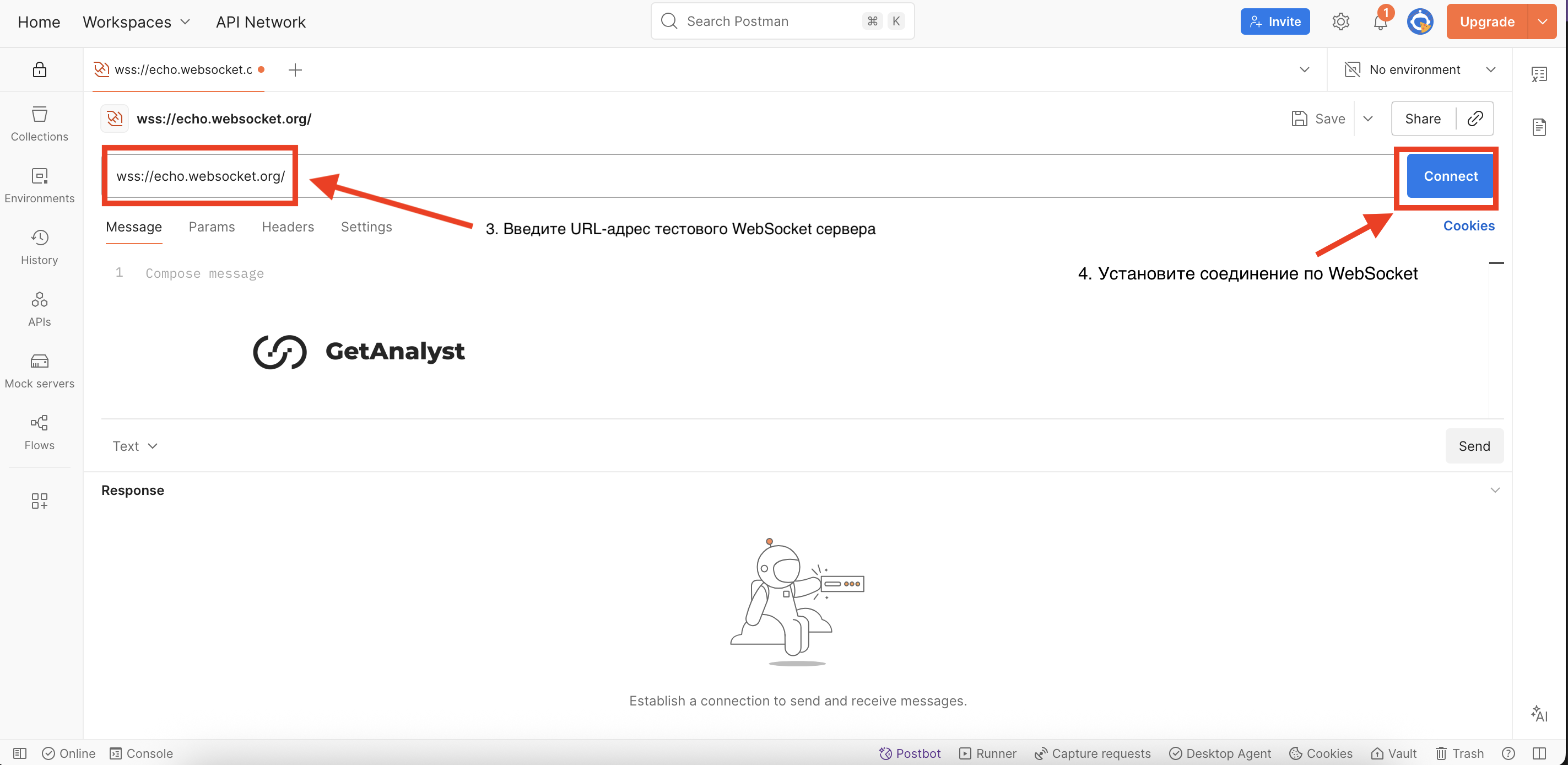The image size is (1568, 765).
Task: Open the Flows sidebar panel
Action: (40, 432)
